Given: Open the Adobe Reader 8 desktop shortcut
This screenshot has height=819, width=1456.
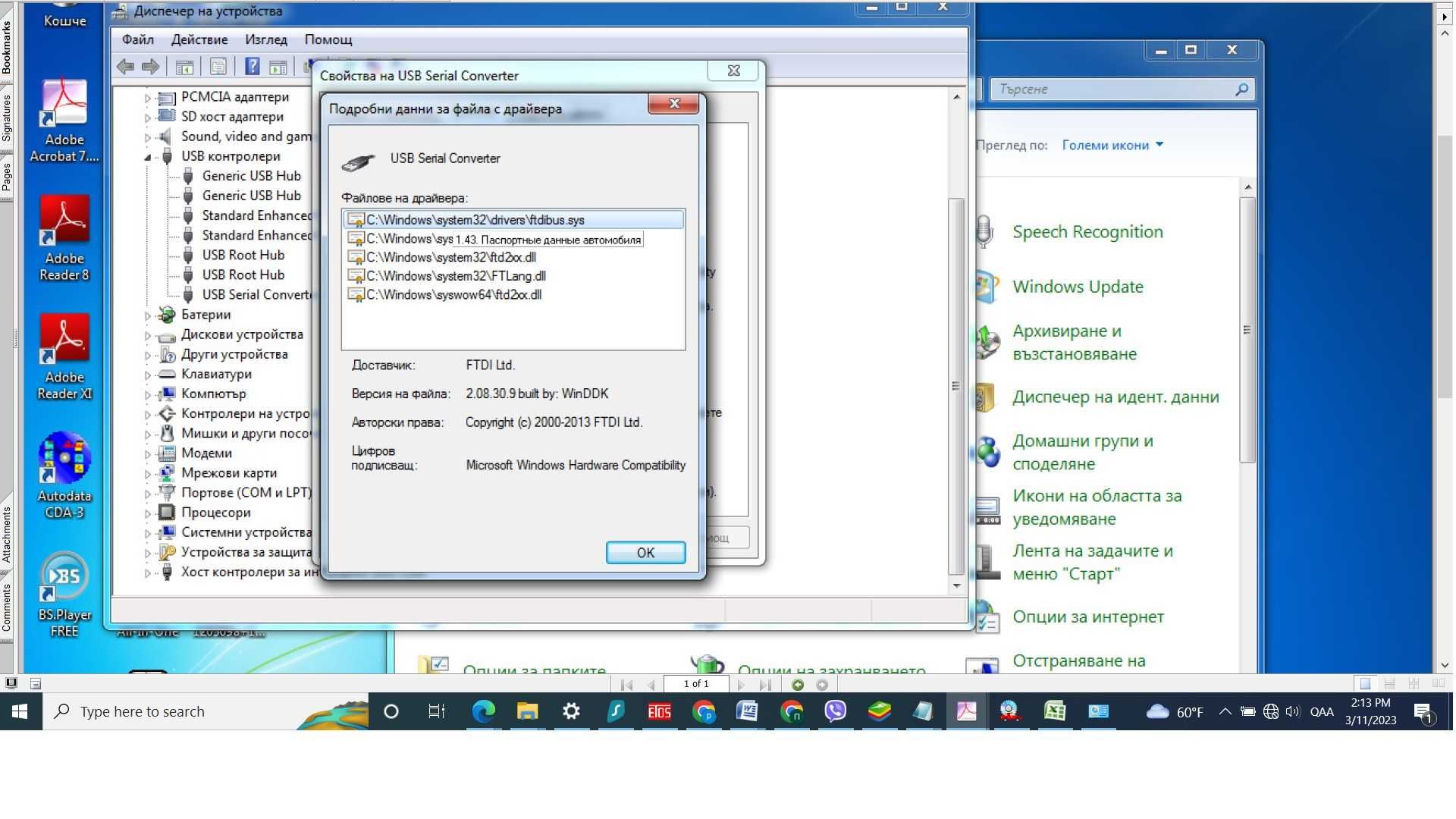Looking at the screenshot, I should pos(64,239).
